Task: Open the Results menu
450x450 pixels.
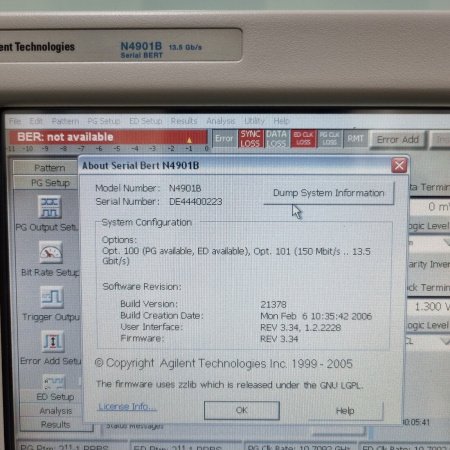Action: (x=184, y=121)
